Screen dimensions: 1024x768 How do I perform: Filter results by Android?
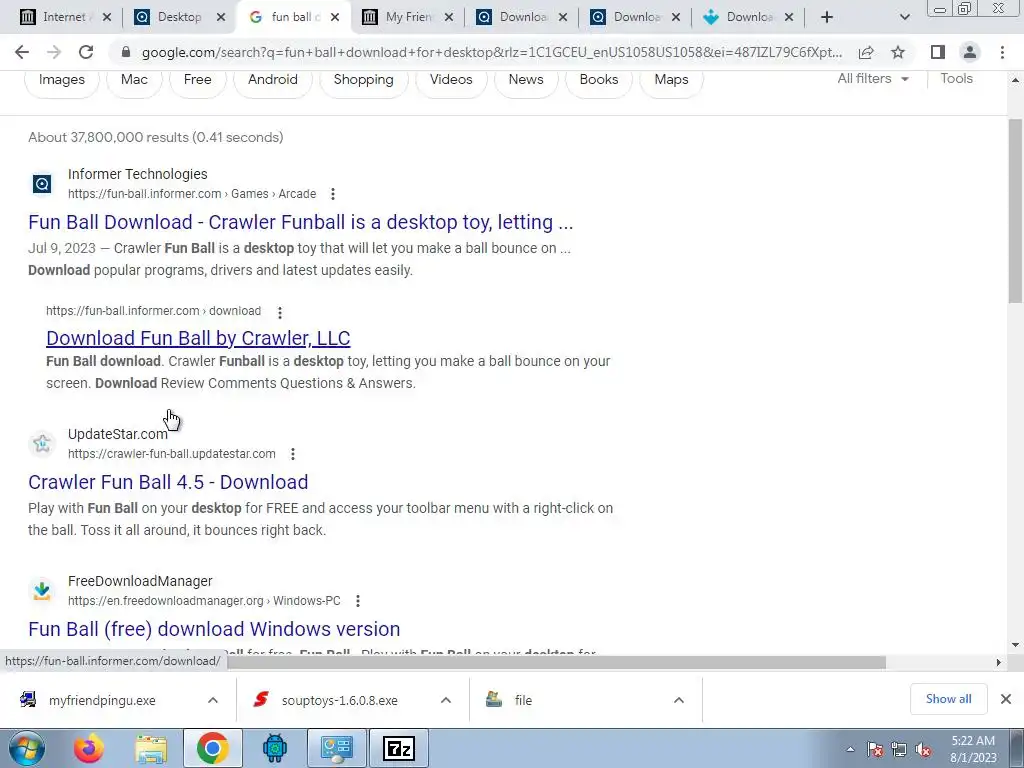coord(273,80)
